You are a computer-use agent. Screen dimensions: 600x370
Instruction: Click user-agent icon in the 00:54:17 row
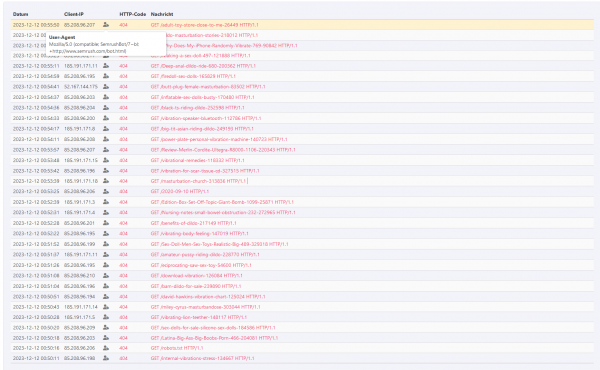(106, 129)
